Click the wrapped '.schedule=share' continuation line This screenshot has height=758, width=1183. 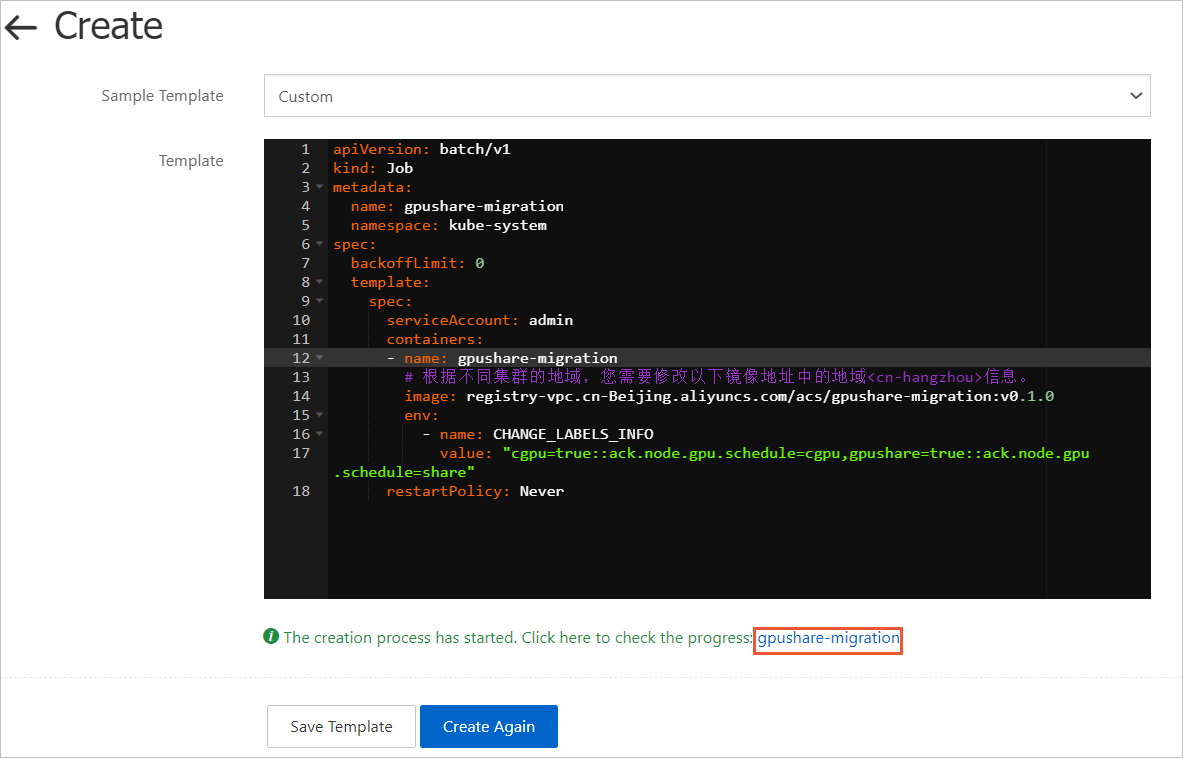pyautogui.click(x=404, y=472)
